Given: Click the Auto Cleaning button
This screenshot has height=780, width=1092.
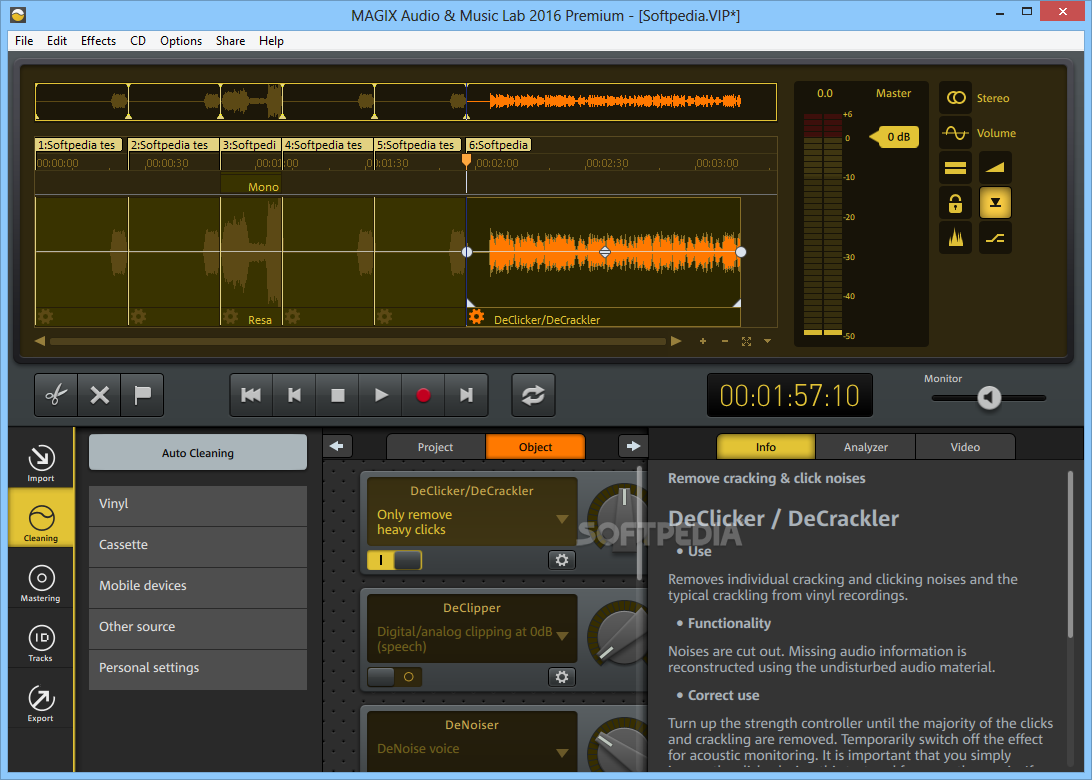Looking at the screenshot, I should [198, 453].
